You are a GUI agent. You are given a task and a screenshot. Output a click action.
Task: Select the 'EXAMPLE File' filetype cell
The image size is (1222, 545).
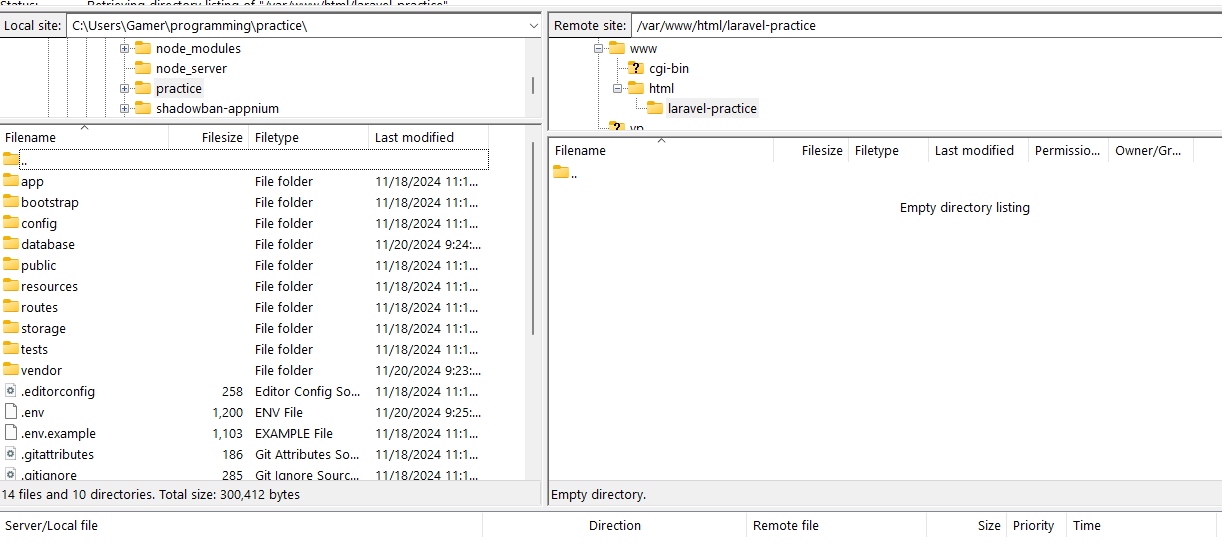coord(294,433)
